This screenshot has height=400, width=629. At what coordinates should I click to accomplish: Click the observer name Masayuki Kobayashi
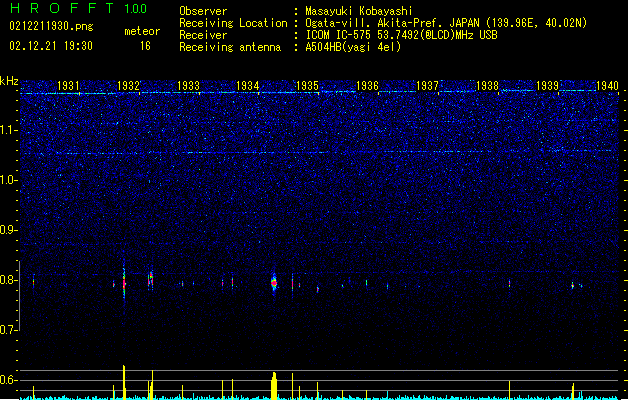(359, 11)
